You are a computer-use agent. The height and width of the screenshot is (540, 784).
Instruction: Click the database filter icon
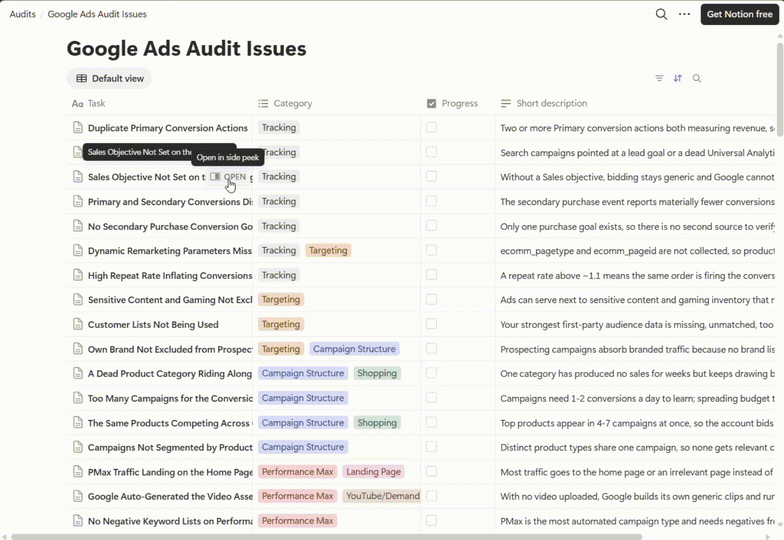point(659,78)
